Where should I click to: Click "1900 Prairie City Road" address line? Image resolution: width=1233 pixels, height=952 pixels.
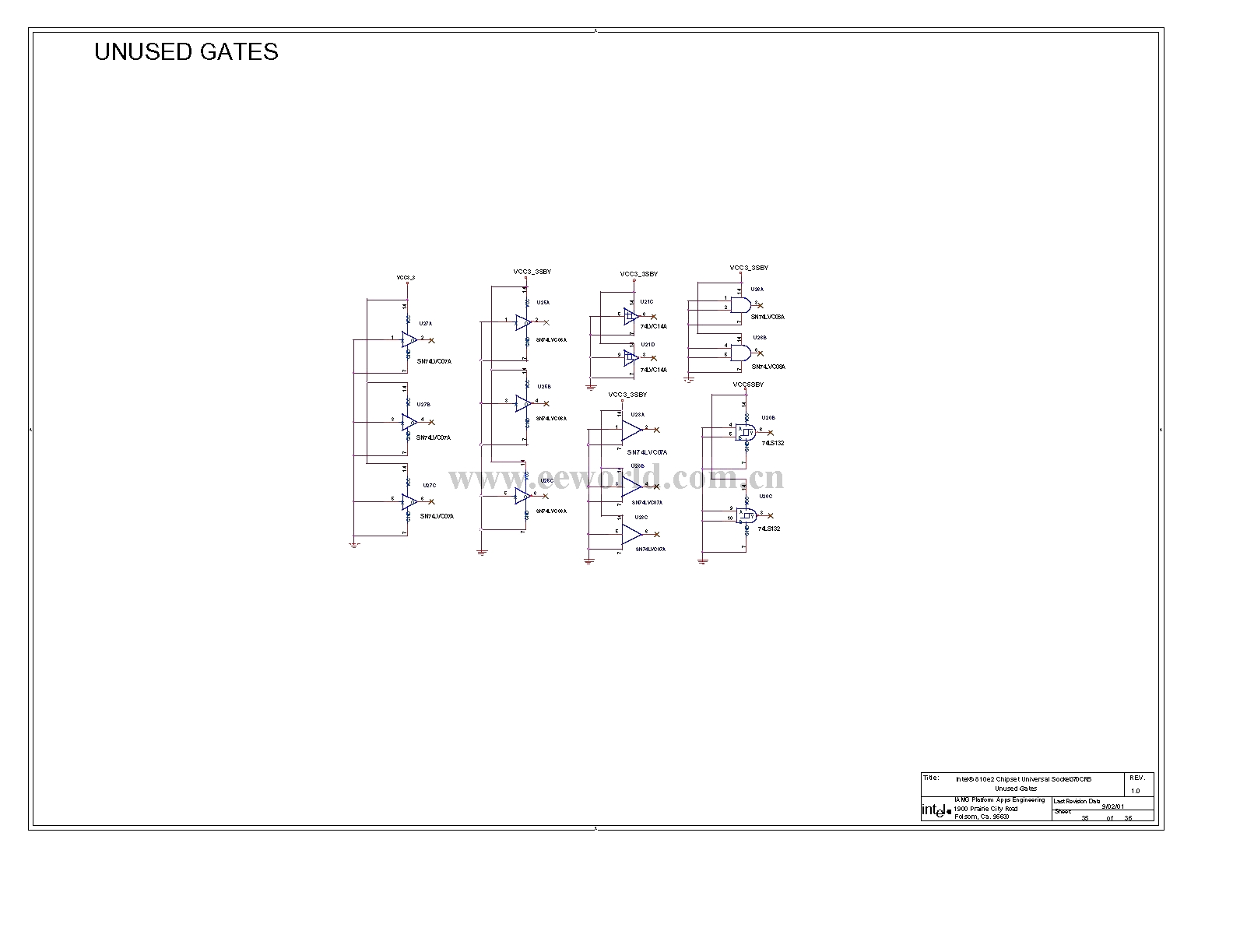click(985, 809)
